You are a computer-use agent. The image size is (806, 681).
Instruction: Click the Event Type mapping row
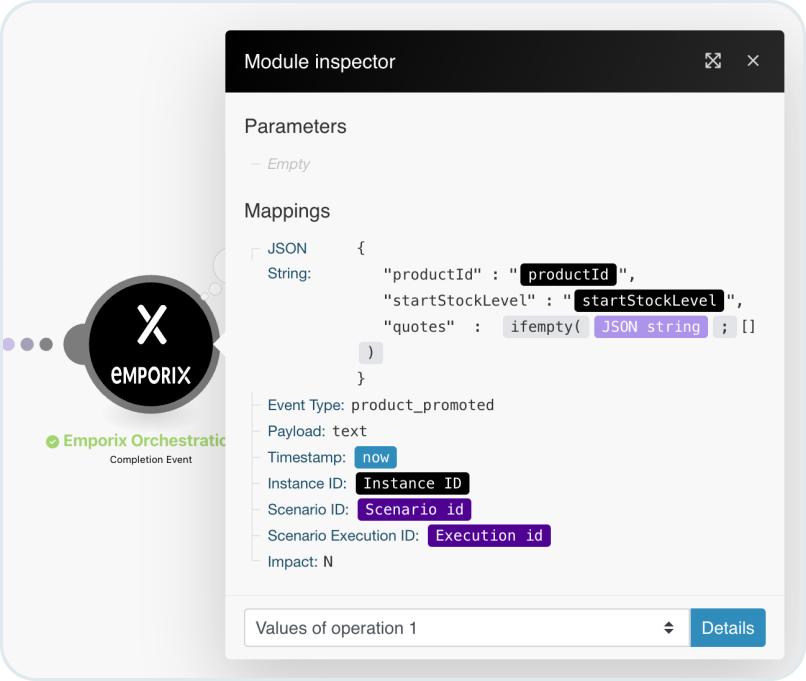coord(380,405)
